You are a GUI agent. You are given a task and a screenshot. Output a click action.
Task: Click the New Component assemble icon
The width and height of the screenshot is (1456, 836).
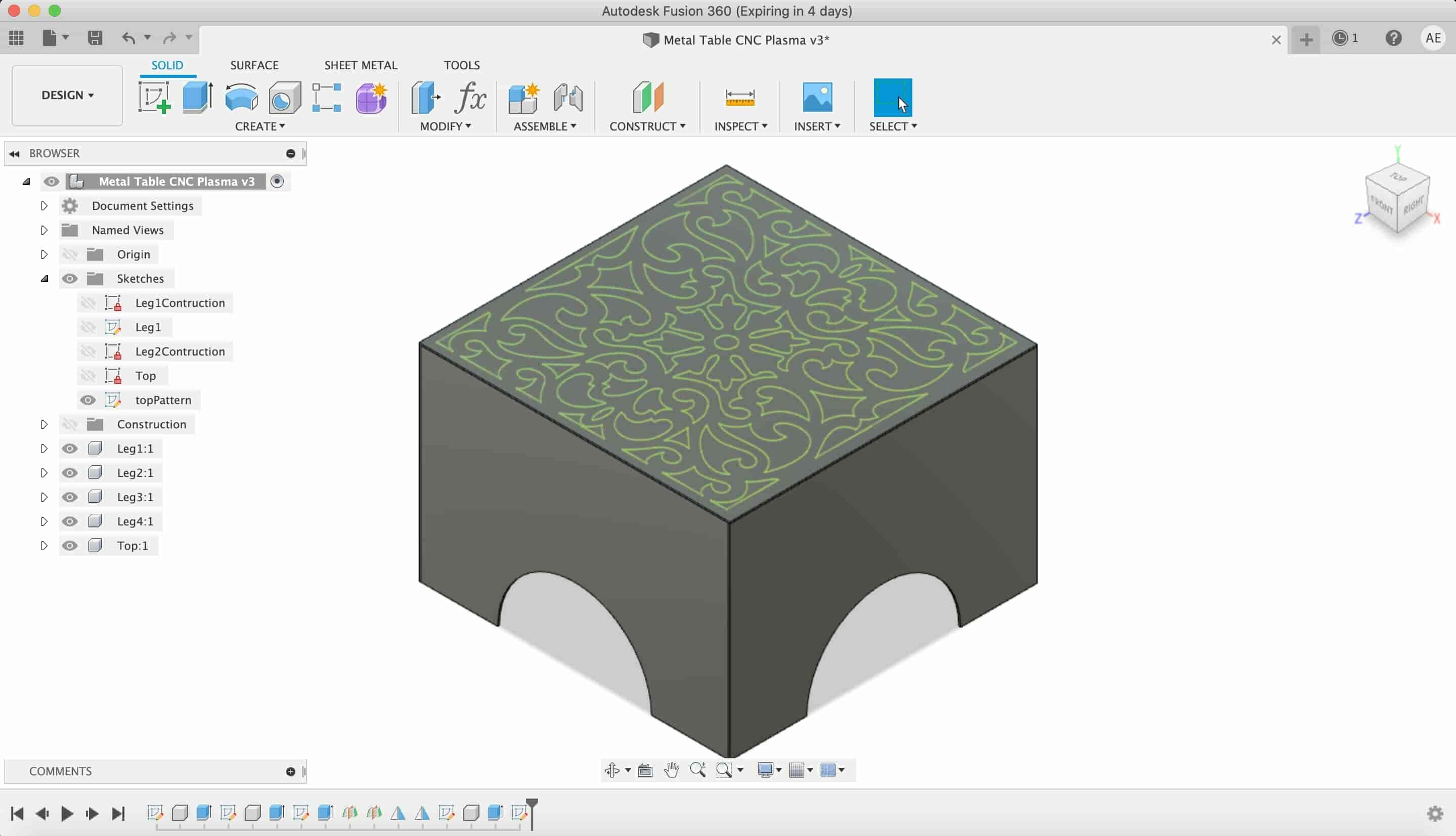click(523, 97)
